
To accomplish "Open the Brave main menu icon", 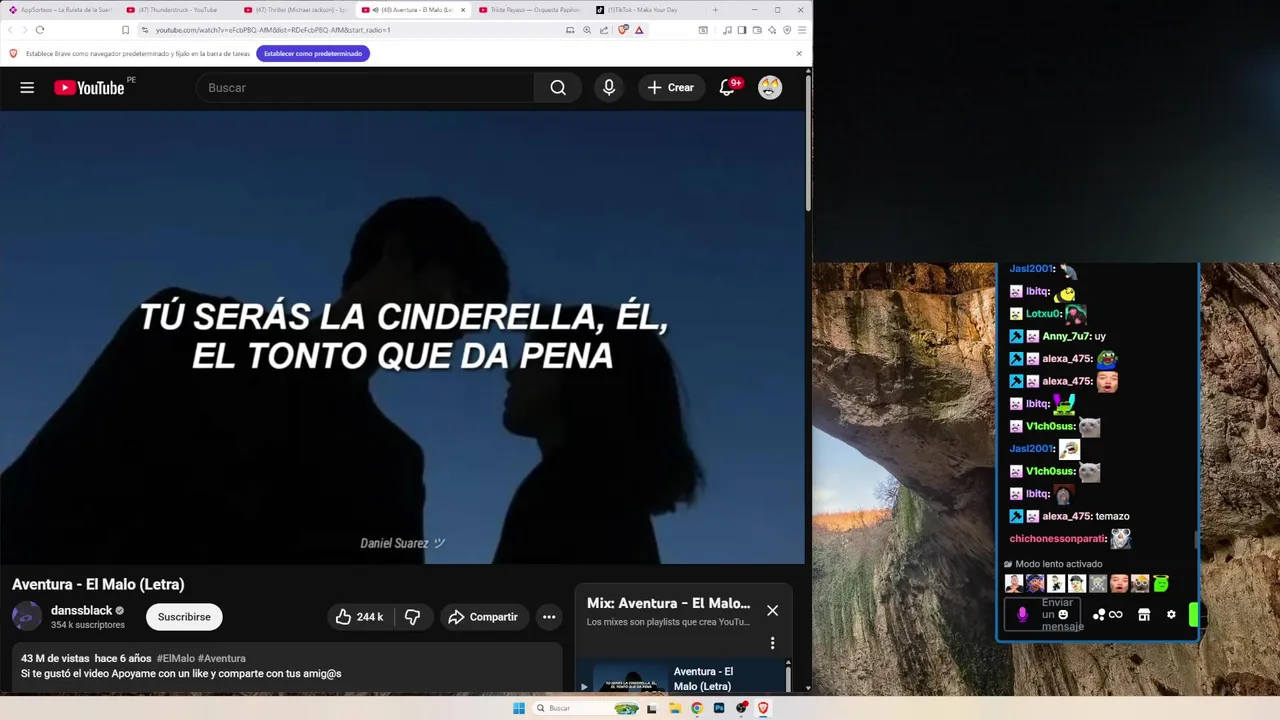I will [x=802, y=30].
